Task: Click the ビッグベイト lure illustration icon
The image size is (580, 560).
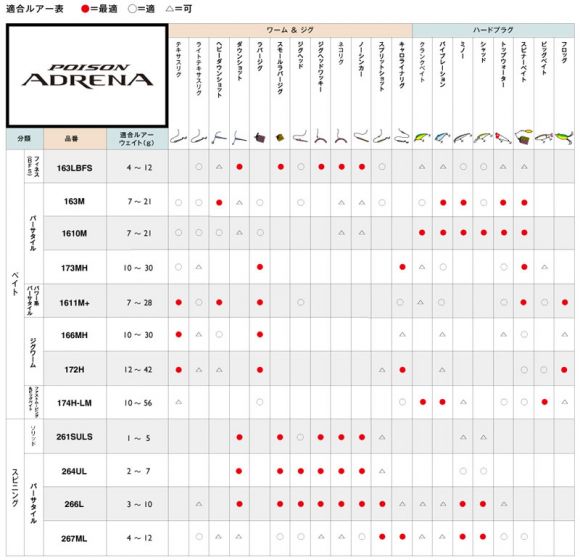Action: pyautogui.click(x=544, y=138)
